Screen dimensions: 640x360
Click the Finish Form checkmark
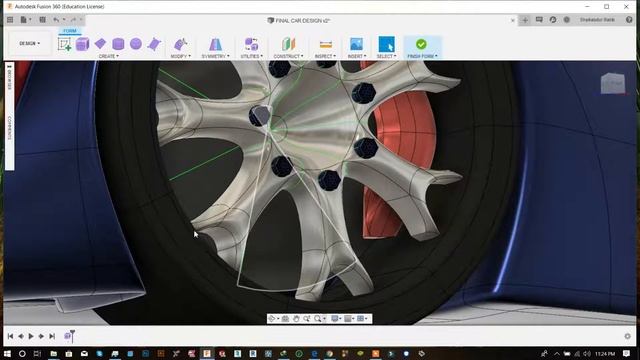click(421, 44)
